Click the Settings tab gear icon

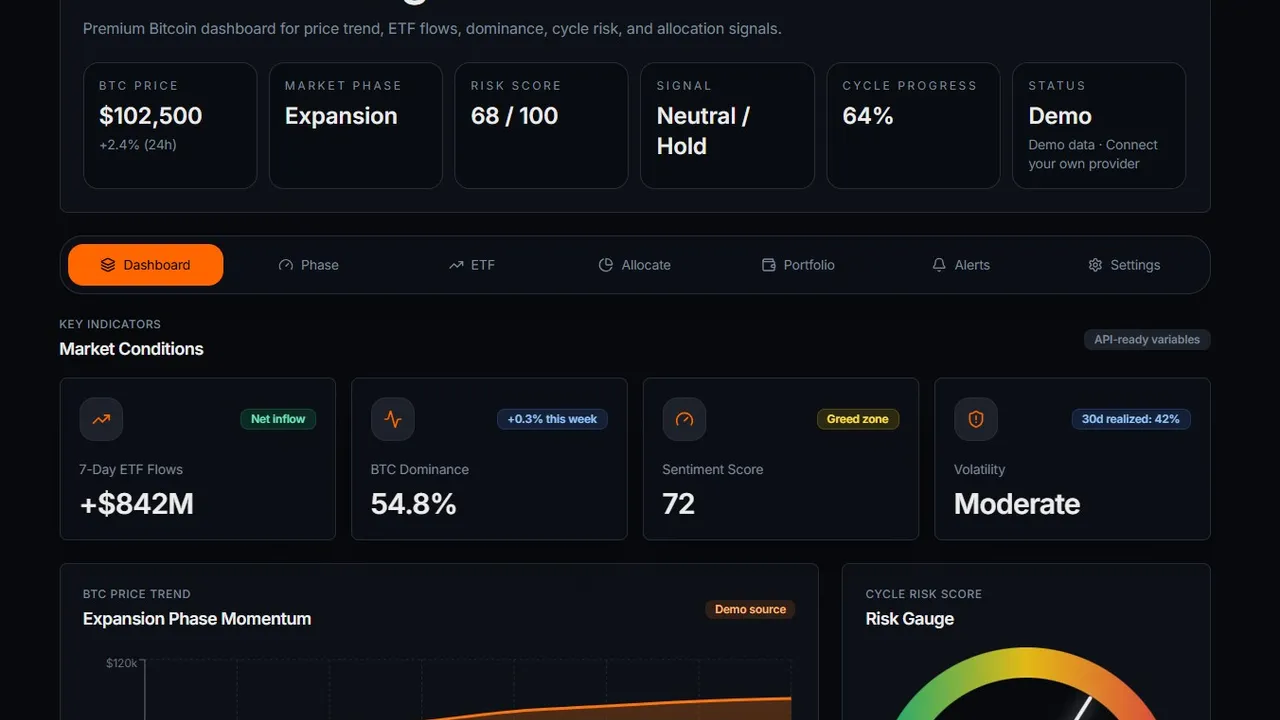coord(1095,265)
